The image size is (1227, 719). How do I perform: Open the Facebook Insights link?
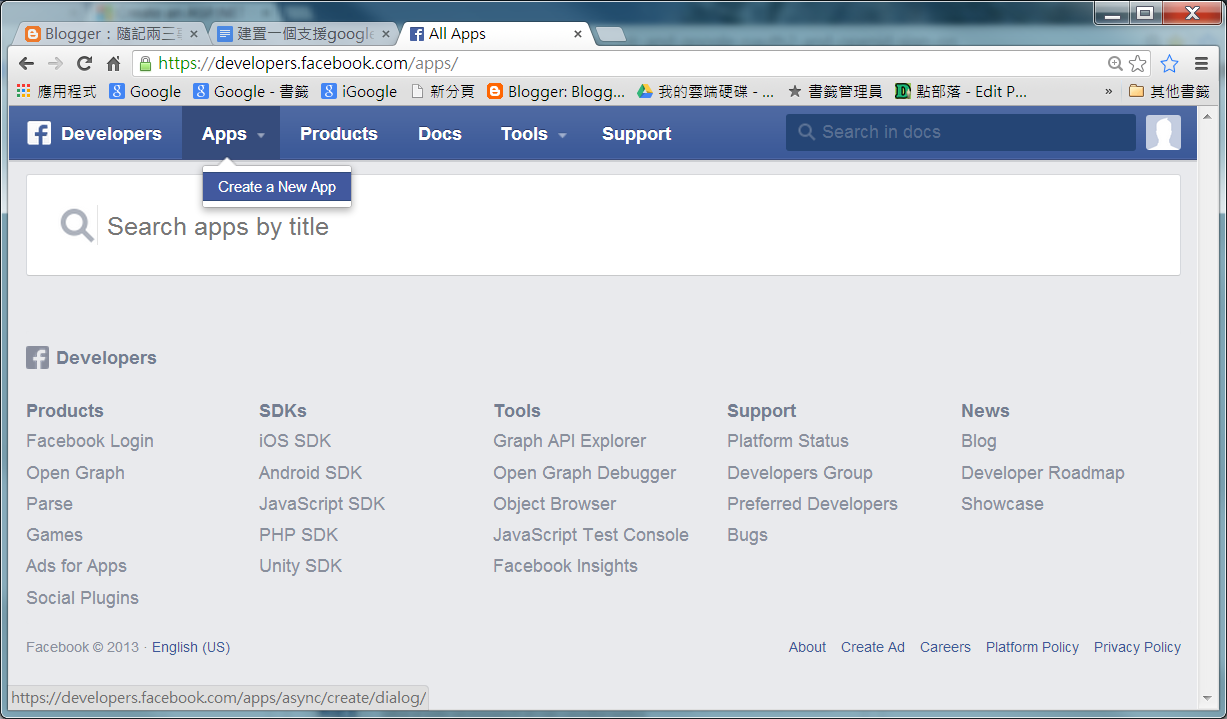pos(565,566)
